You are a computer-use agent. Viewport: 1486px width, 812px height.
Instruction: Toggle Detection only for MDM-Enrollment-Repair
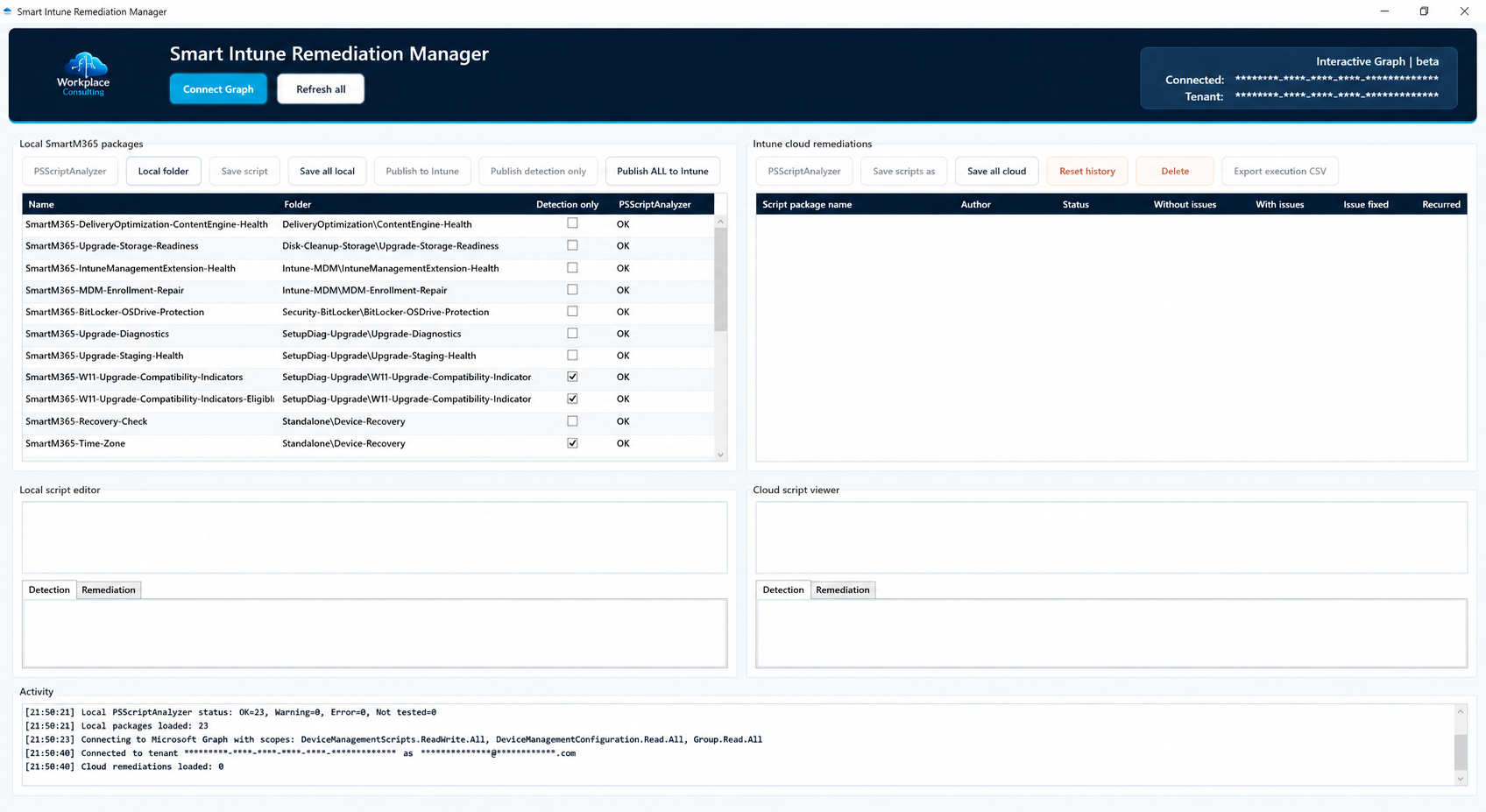pos(572,289)
